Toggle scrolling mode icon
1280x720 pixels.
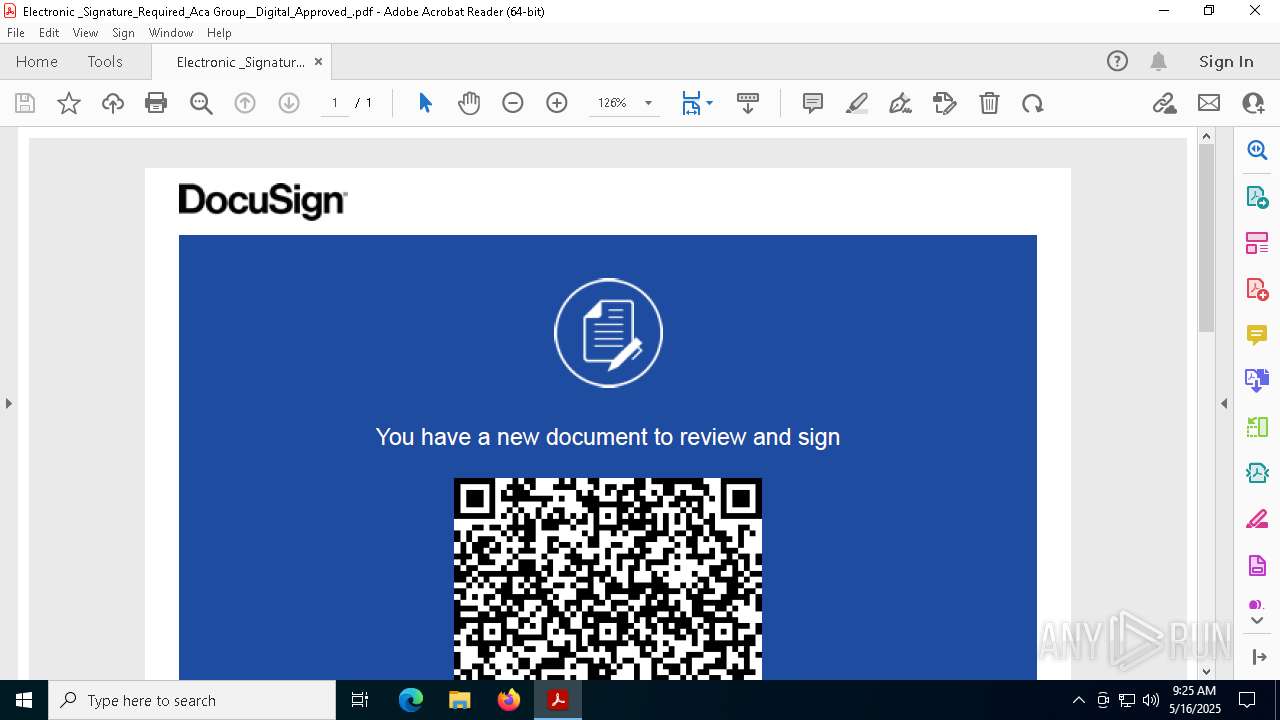click(x=748, y=103)
